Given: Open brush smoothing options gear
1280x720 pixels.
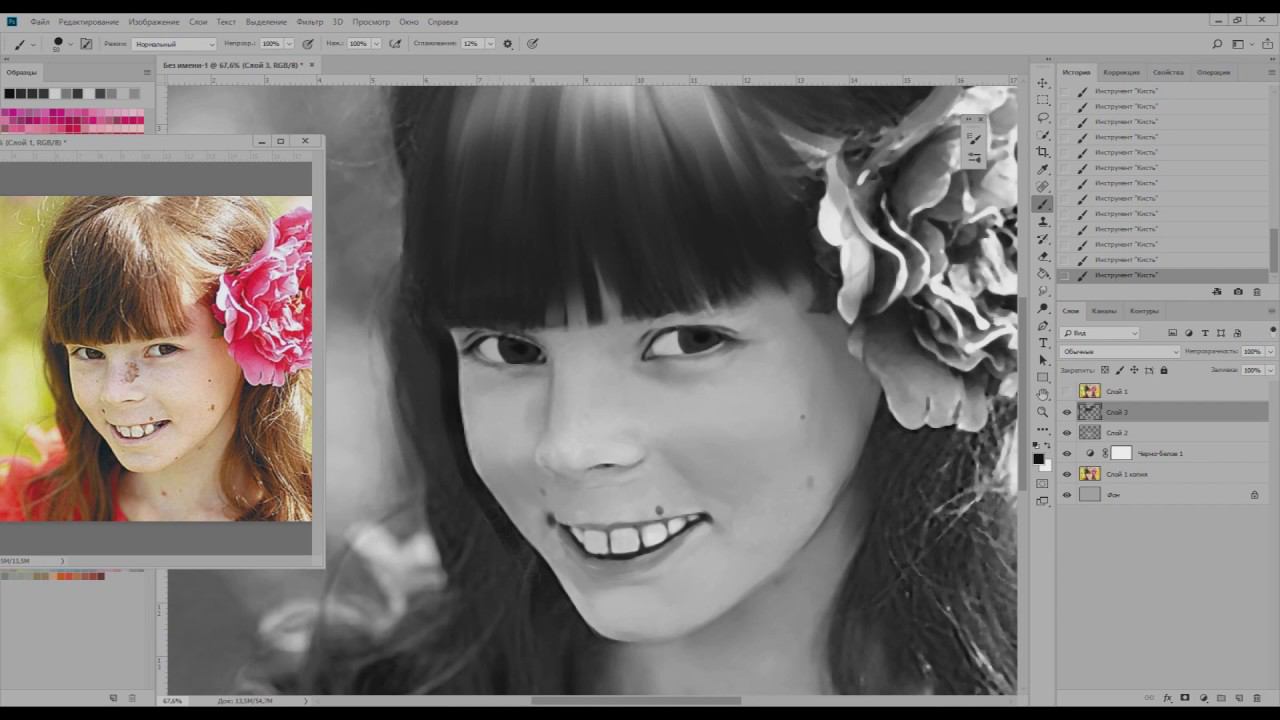Looking at the screenshot, I should (x=508, y=44).
